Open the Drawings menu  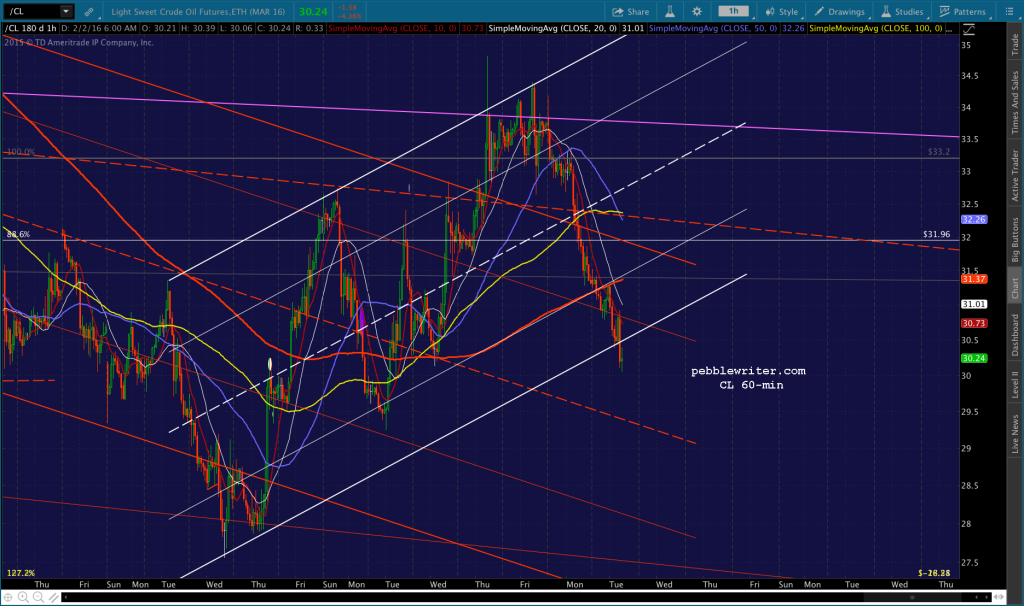tap(840, 12)
